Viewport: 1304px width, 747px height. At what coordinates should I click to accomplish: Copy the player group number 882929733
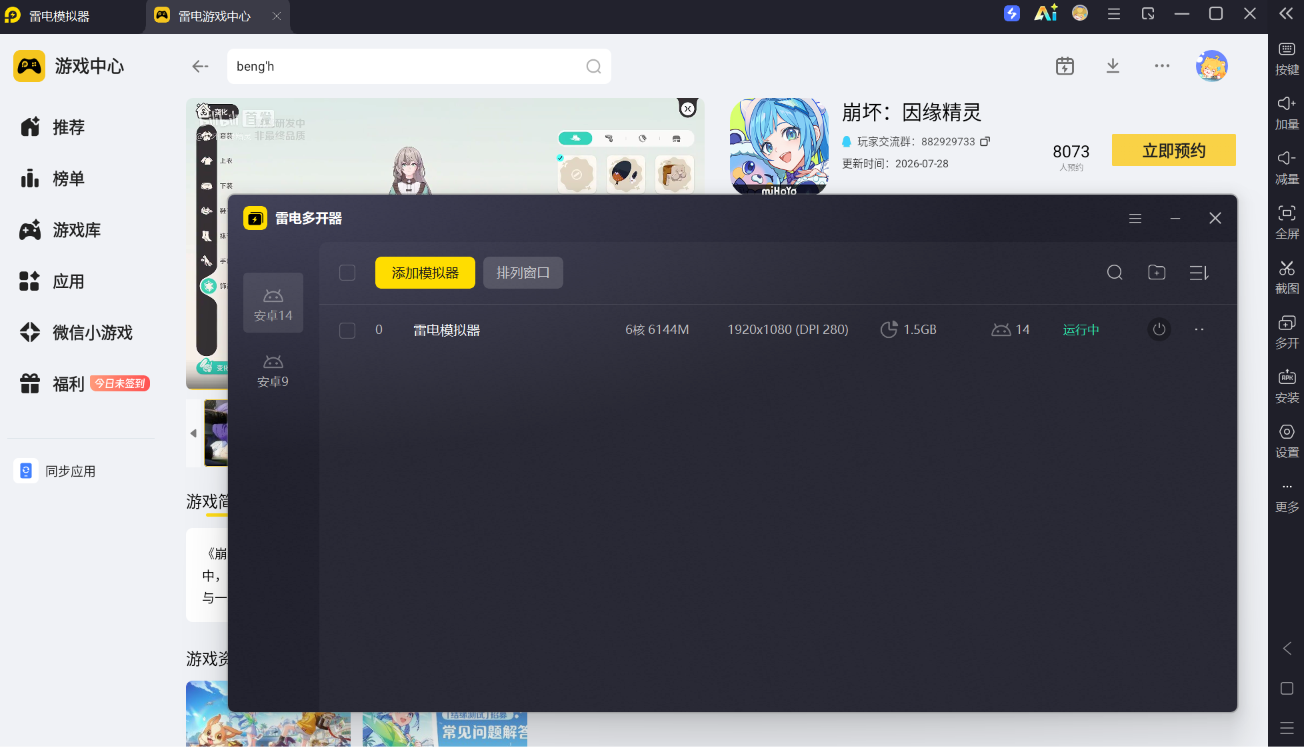985,142
